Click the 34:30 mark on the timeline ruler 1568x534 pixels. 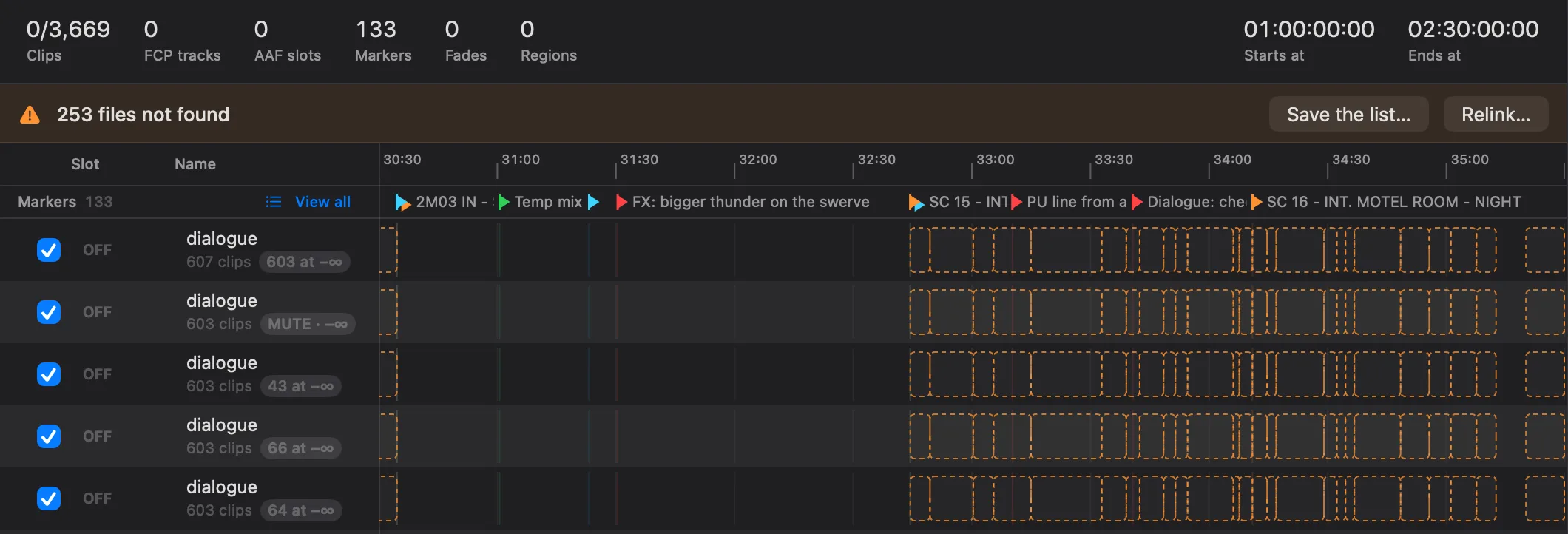click(x=1351, y=160)
